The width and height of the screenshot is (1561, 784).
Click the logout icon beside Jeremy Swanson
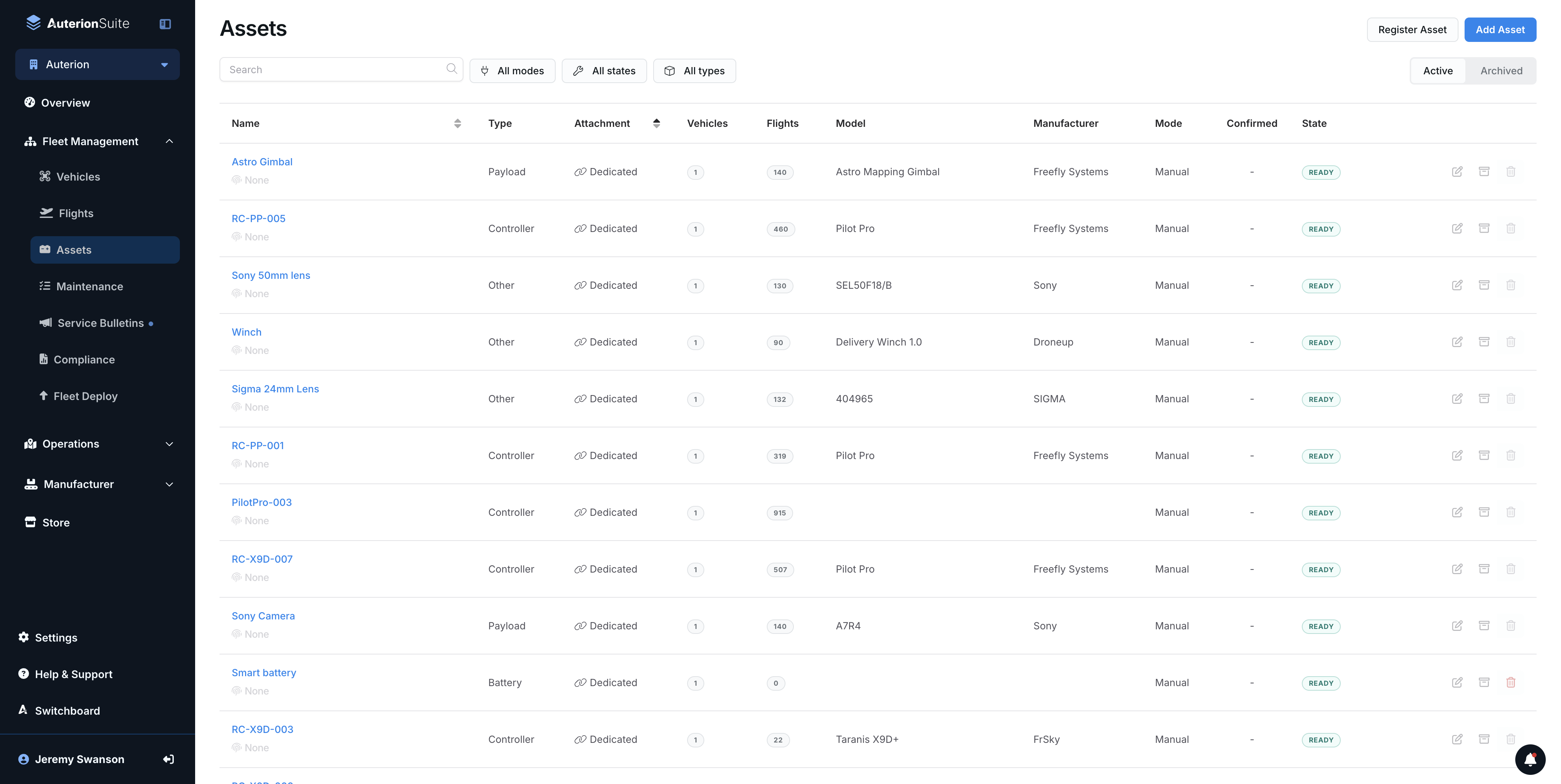(x=168, y=759)
